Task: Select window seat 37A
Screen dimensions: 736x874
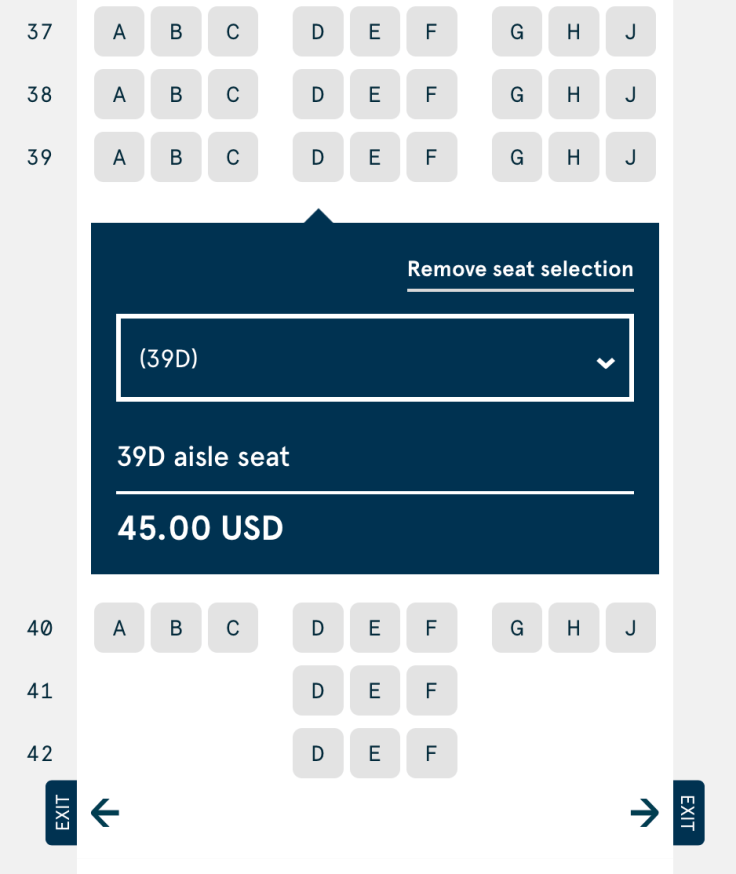Action: point(118,31)
